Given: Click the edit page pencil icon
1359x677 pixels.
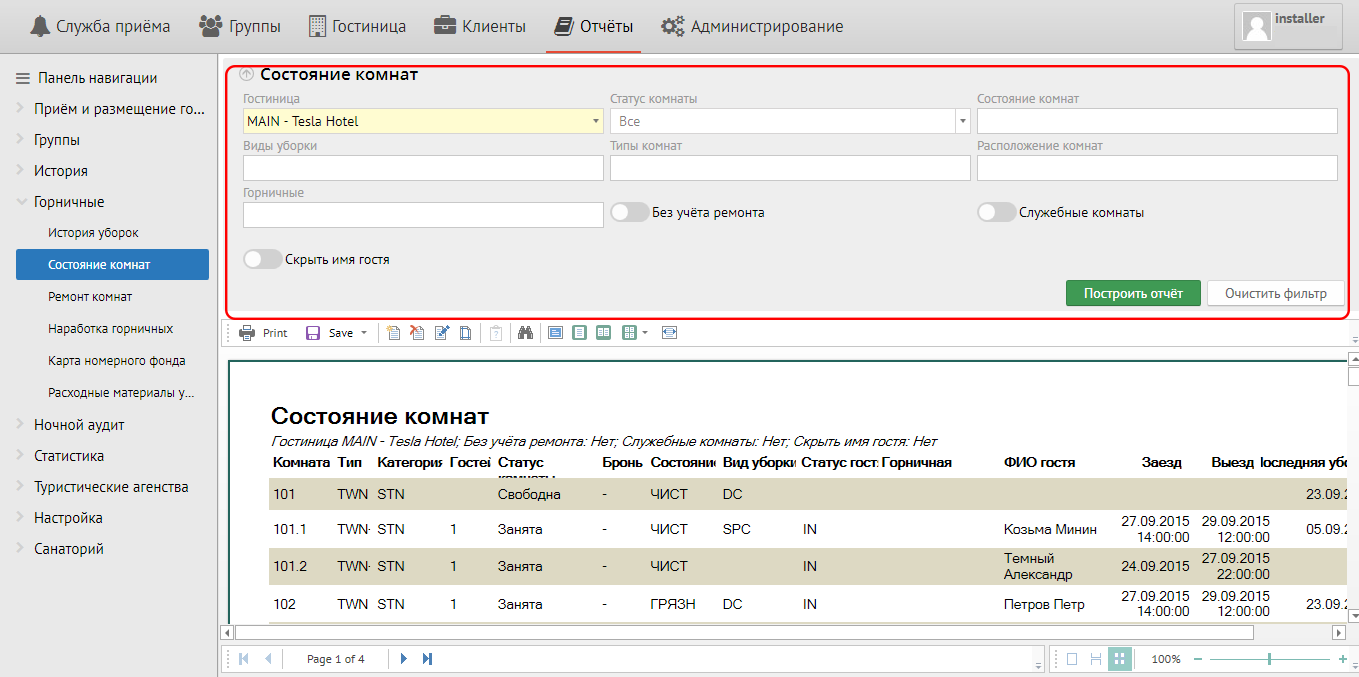Looking at the screenshot, I should (442, 333).
